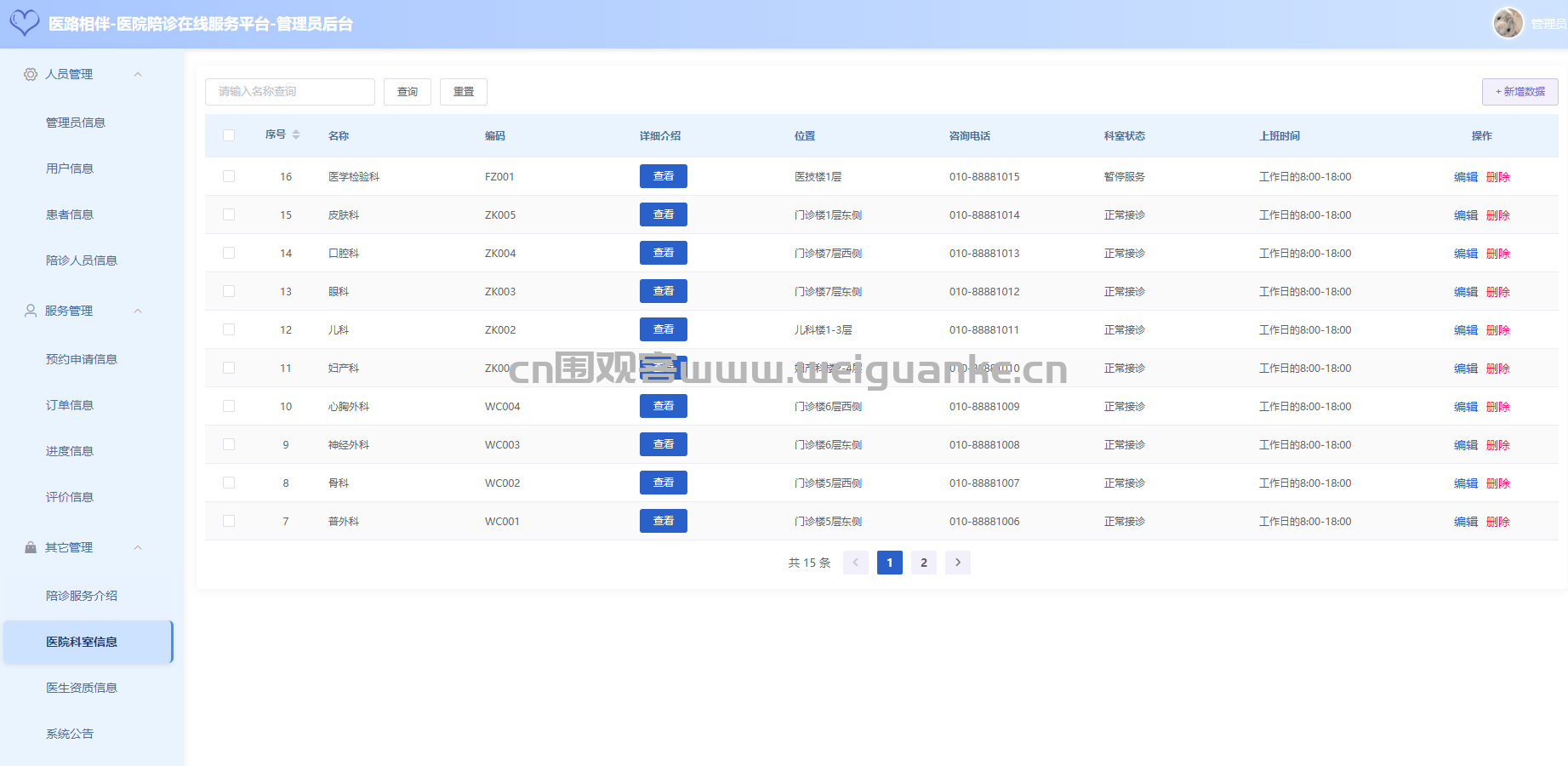
Task: Toggle the select-all header checkbox
Action: pos(229,135)
